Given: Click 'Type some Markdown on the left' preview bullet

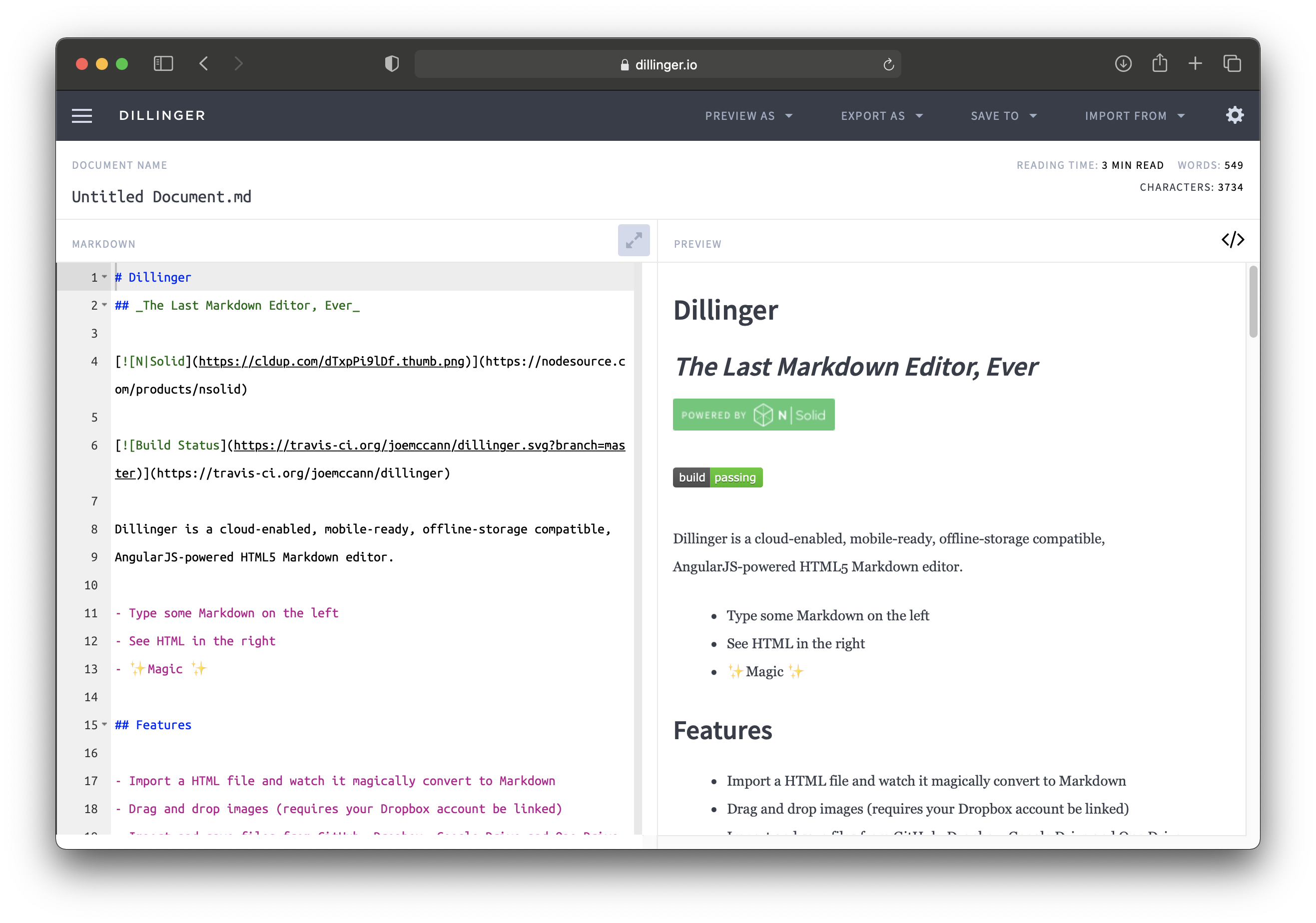Looking at the screenshot, I should (x=828, y=615).
